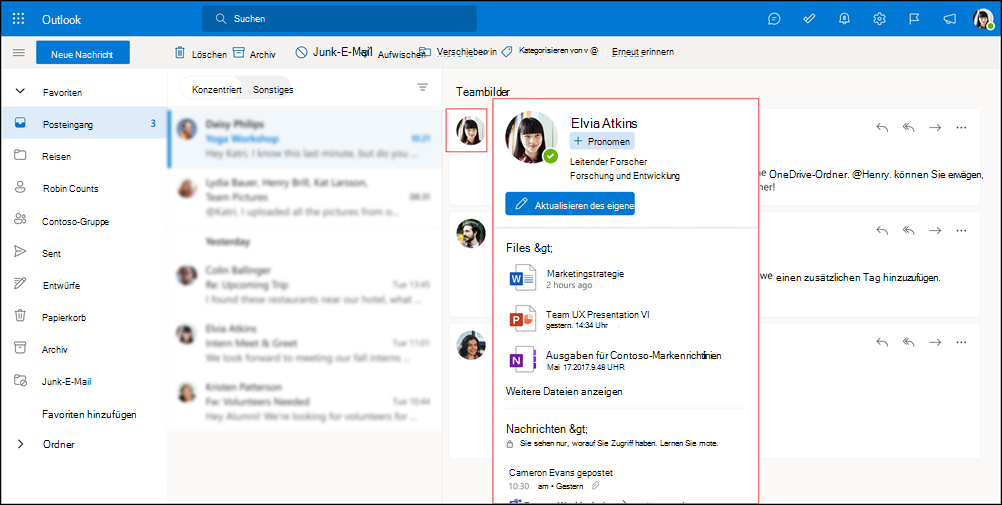Open more actions on first thread message
Image resolution: width=1002 pixels, height=505 pixels.
(961, 127)
